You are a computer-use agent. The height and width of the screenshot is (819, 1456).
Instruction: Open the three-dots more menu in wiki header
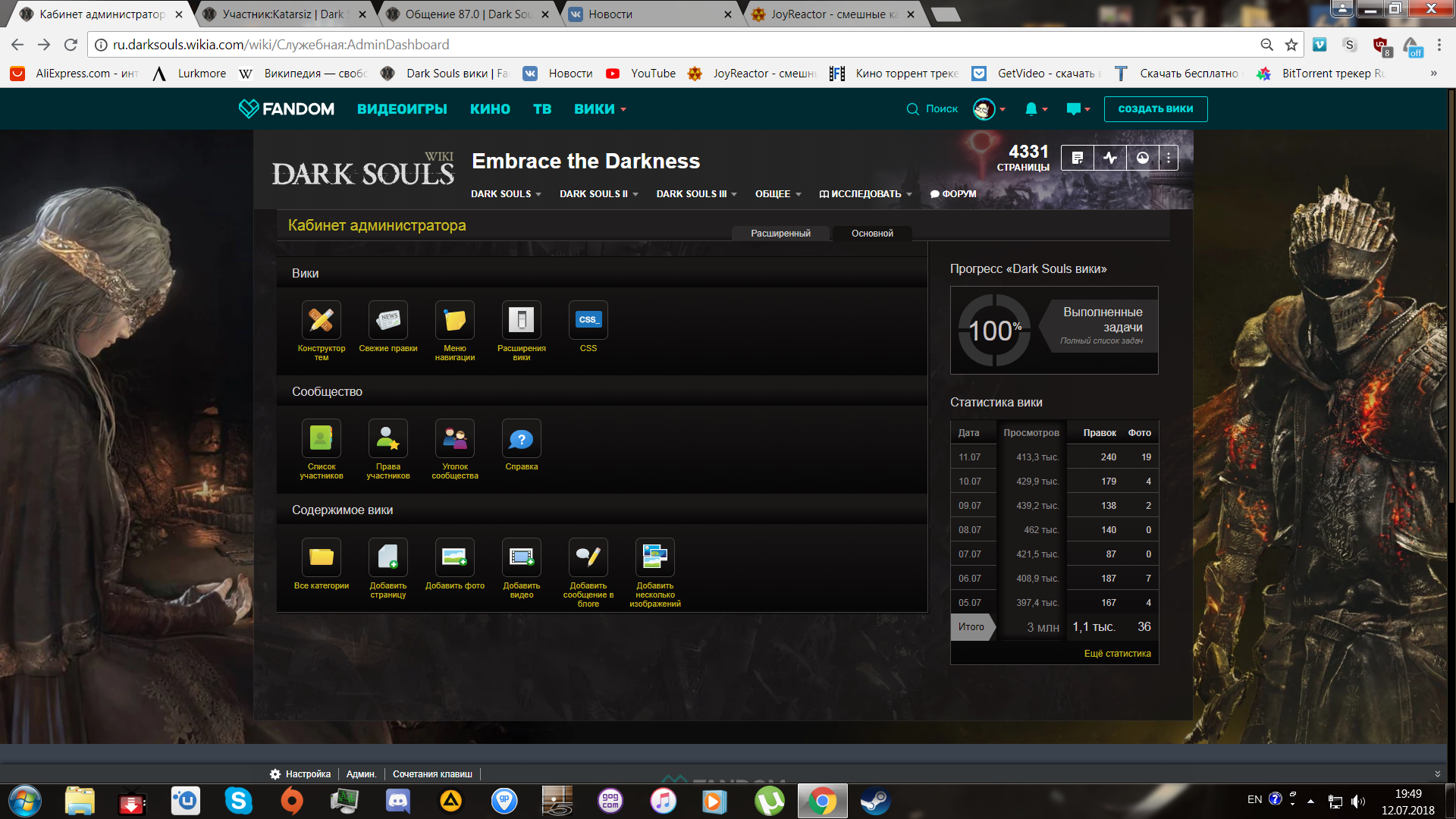1169,158
